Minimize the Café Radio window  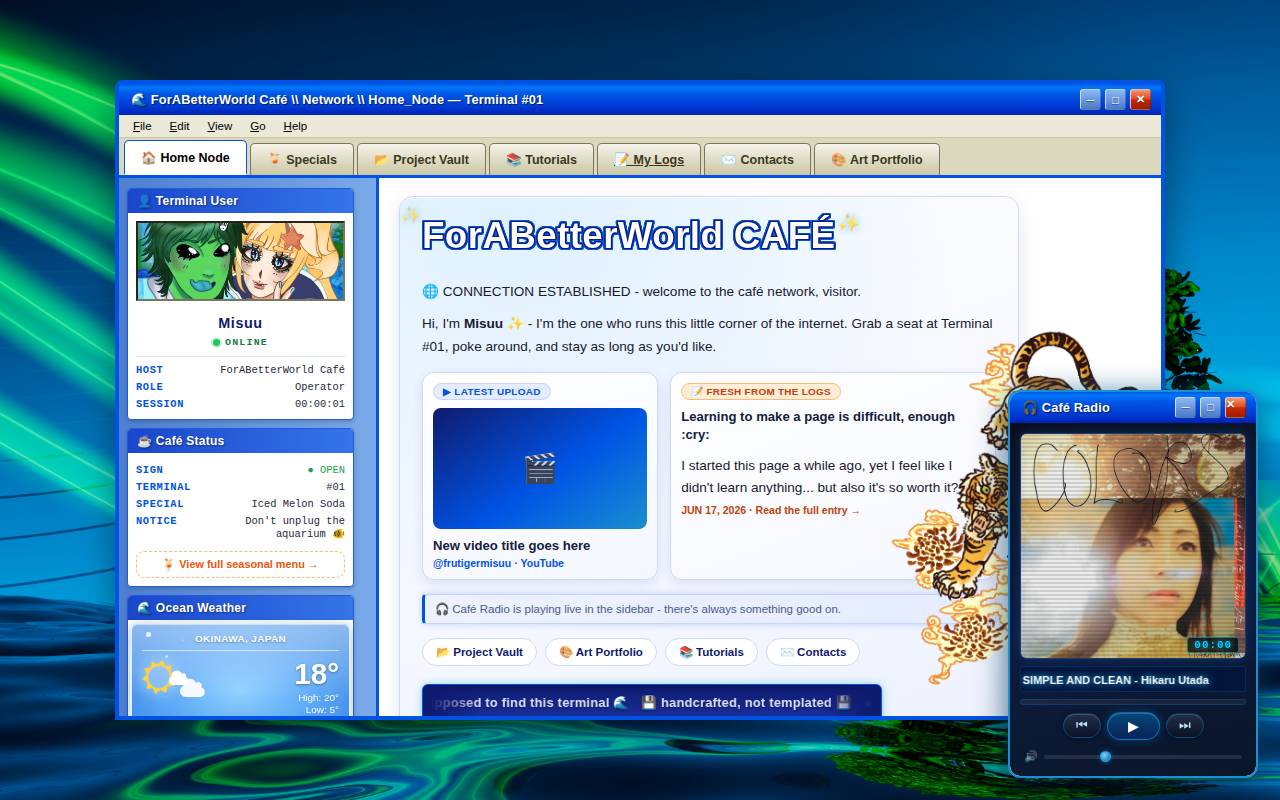pos(1185,407)
